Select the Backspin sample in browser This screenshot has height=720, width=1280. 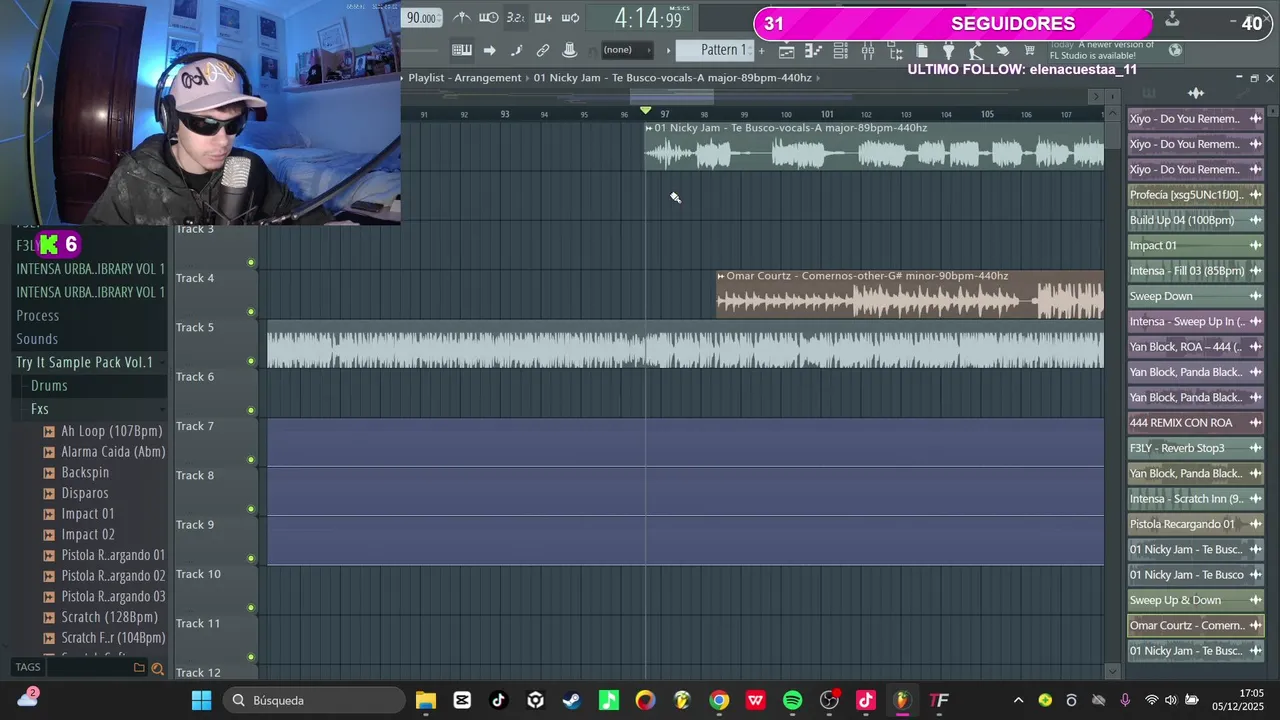coord(85,472)
